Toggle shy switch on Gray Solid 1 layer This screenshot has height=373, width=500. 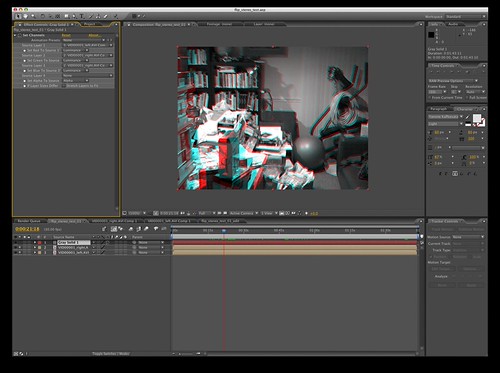click(x=94, y=243)
